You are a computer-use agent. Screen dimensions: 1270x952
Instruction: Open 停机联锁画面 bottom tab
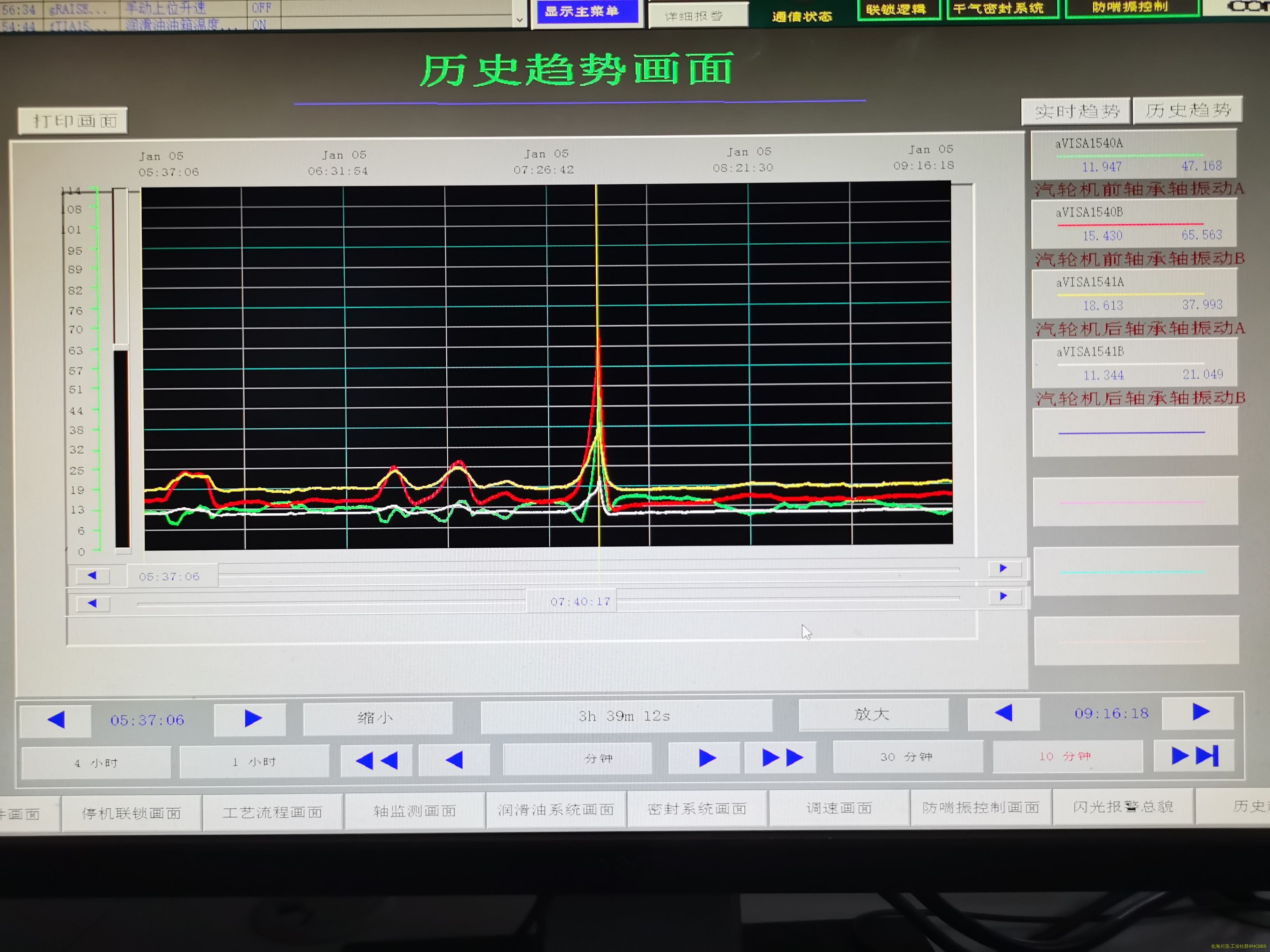point(132,812)
